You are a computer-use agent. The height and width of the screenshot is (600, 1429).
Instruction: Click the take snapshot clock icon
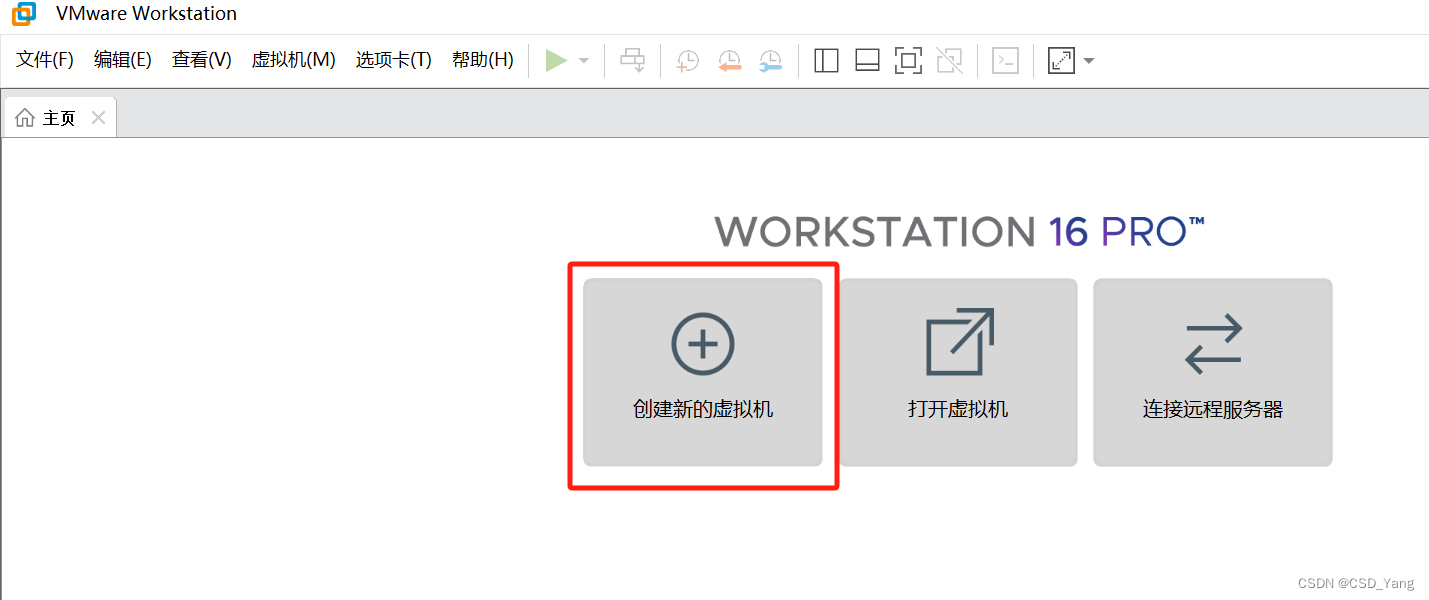(688, 61)
